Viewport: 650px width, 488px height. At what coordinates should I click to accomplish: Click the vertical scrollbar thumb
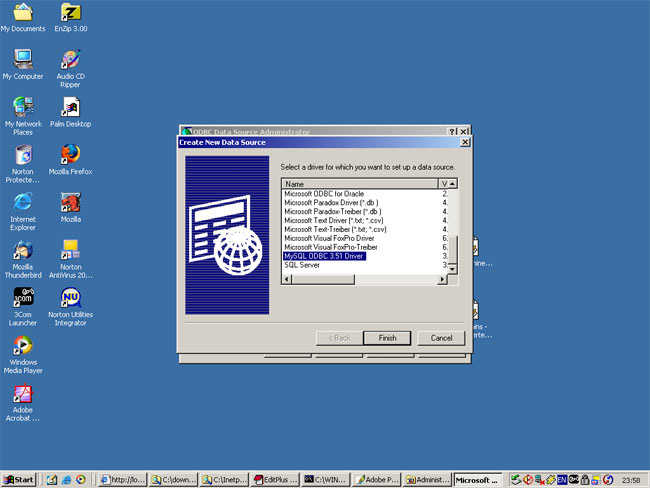point(453,250)
